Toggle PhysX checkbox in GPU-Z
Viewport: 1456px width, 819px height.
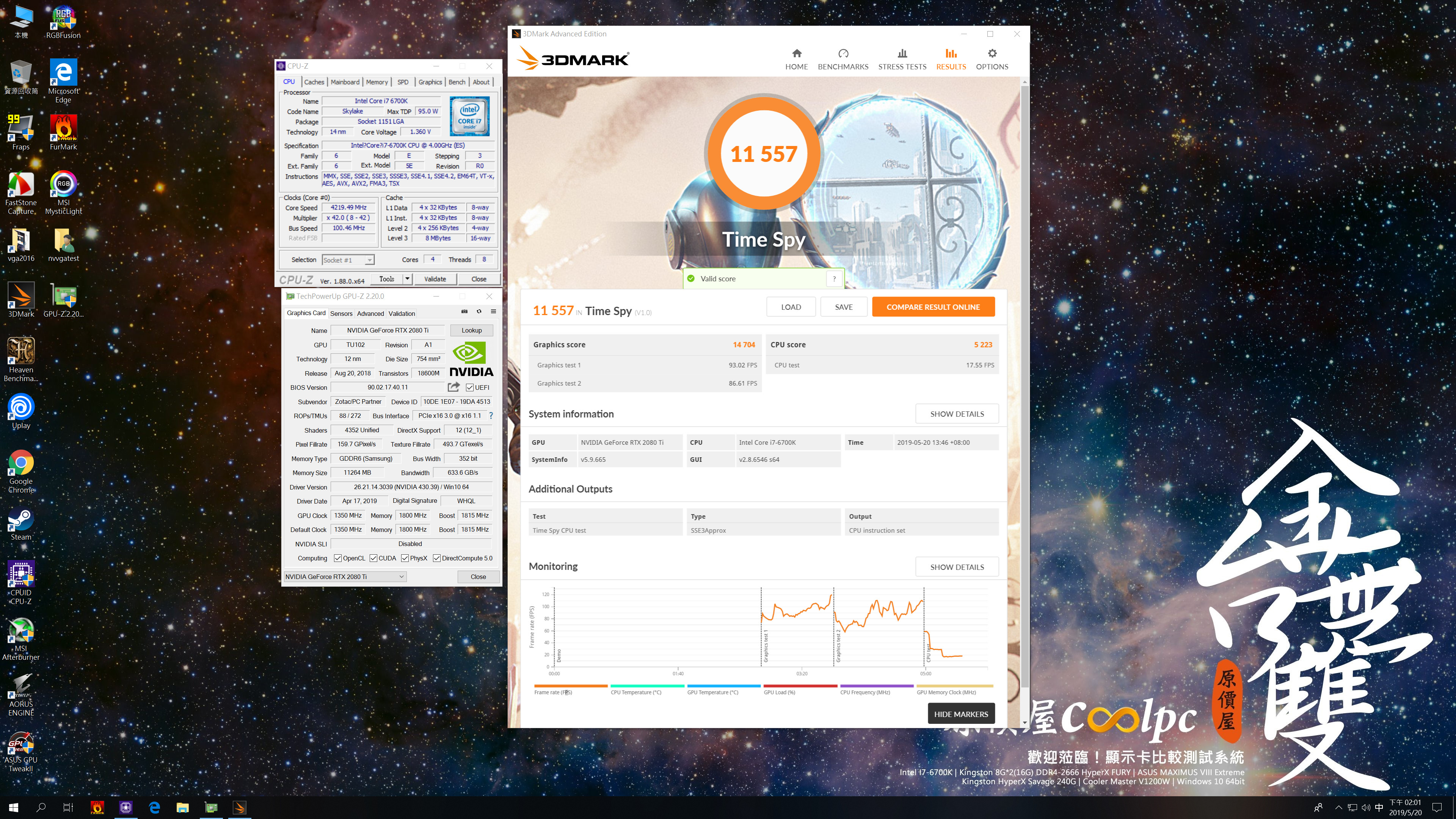coord(405,559)
